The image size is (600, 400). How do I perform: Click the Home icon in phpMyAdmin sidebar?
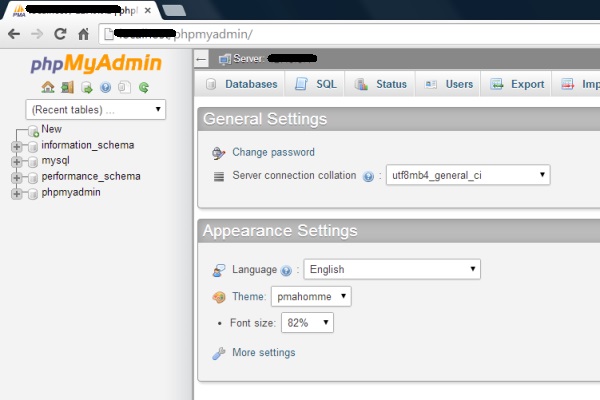point(48,87)
